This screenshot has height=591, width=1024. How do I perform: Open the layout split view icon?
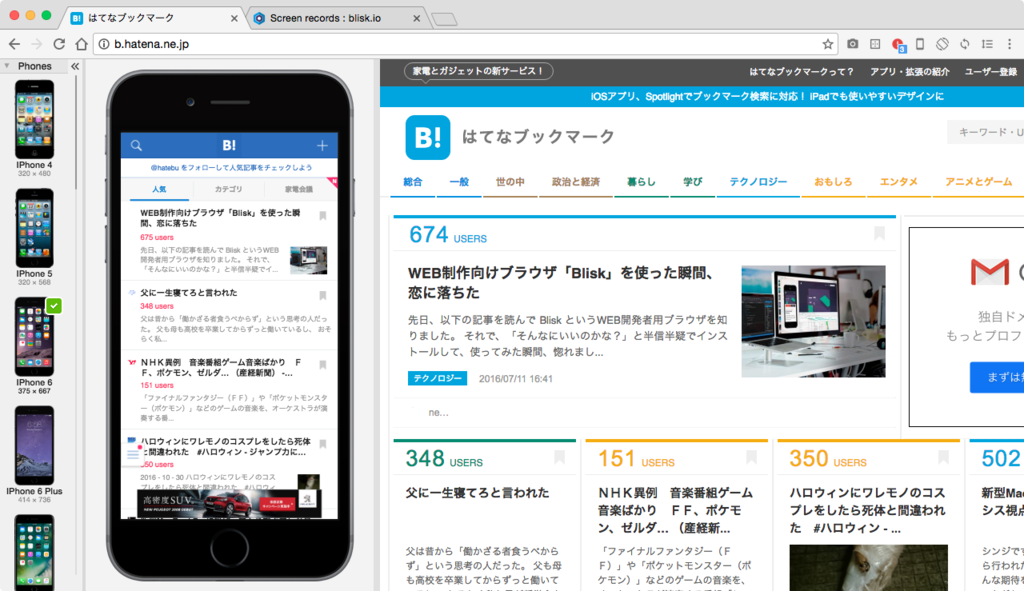[x=875, y=44]
